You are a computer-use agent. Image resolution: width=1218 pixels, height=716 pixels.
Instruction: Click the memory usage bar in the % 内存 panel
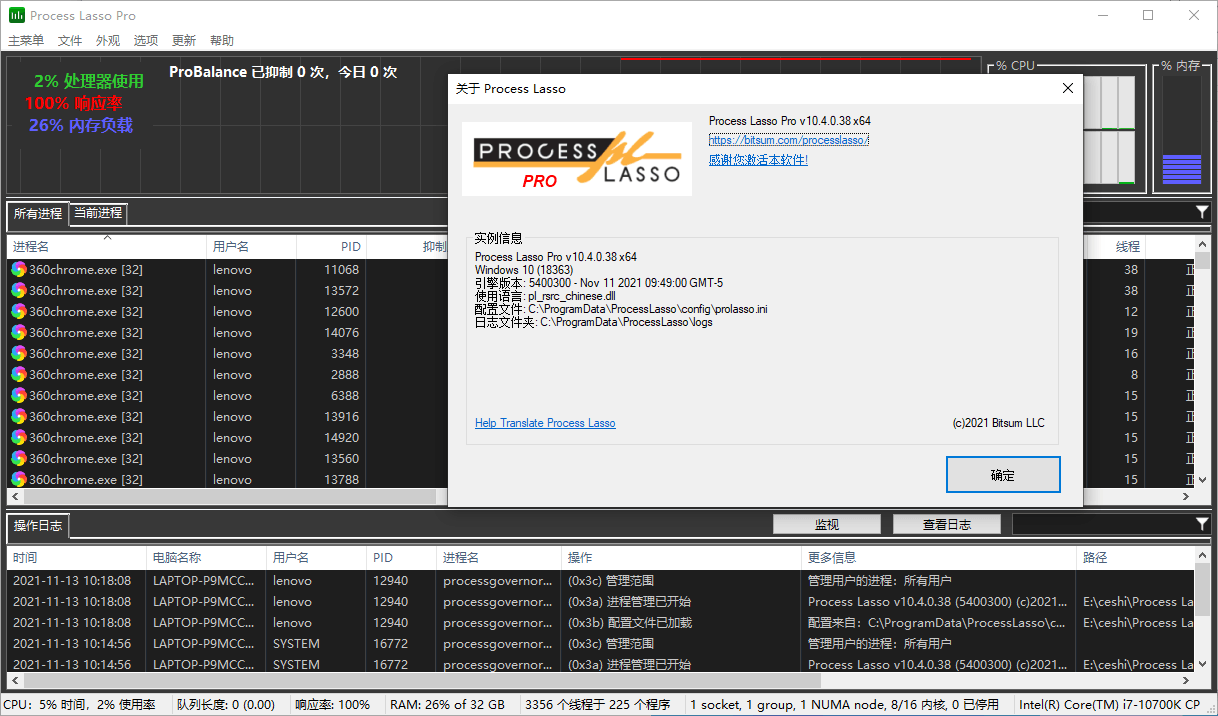coord(1181,170)
